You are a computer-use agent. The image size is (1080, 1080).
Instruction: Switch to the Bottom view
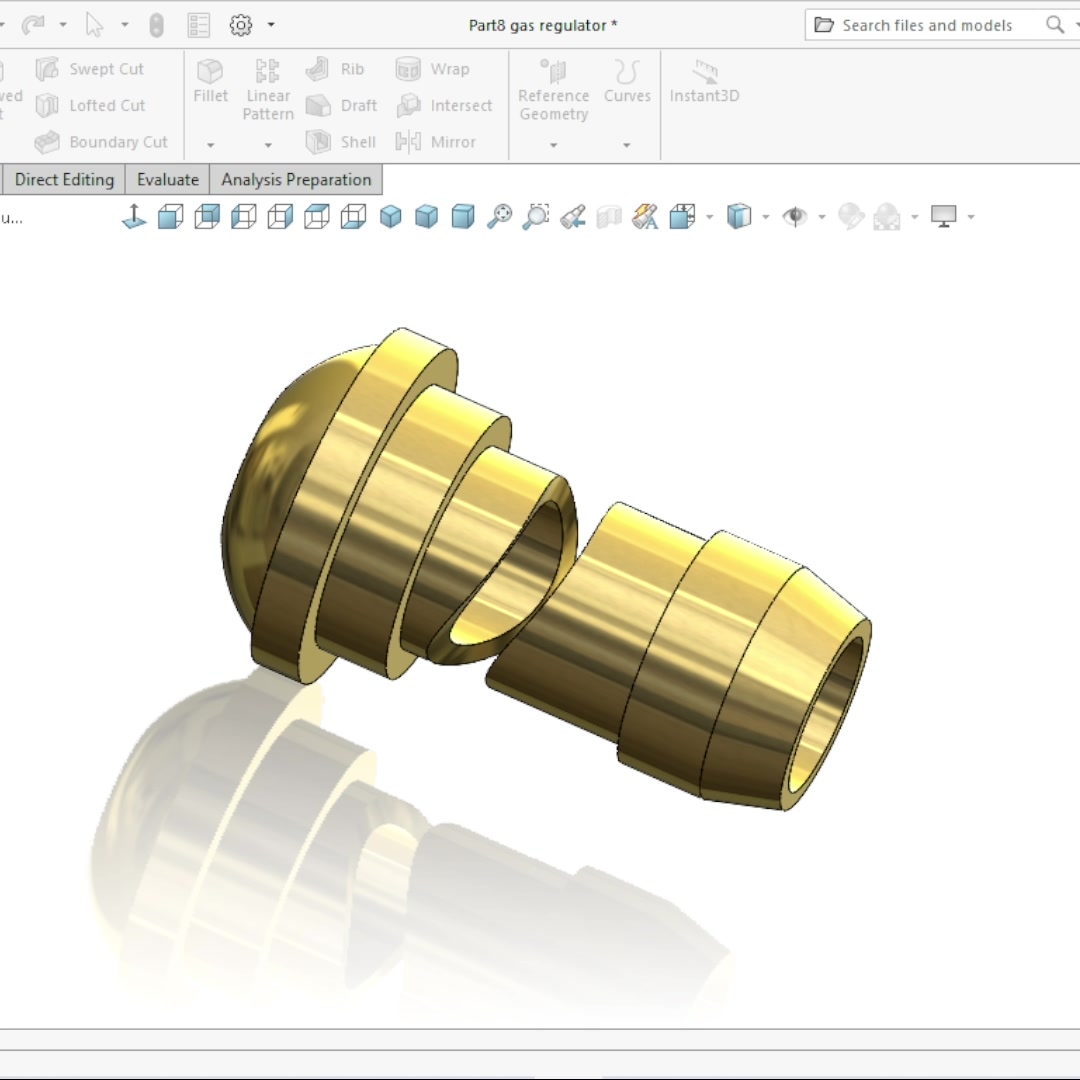353,216
